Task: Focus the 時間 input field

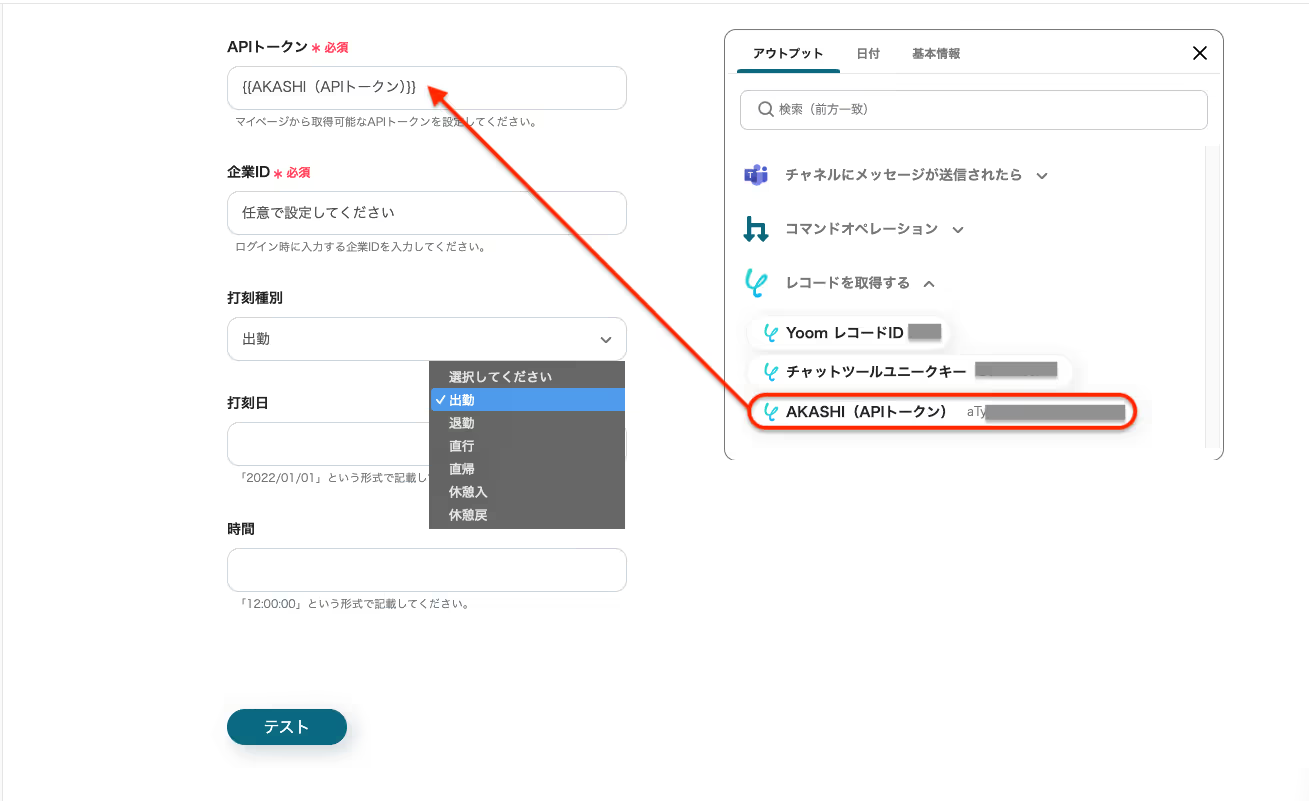Action: tap(427, 570)
